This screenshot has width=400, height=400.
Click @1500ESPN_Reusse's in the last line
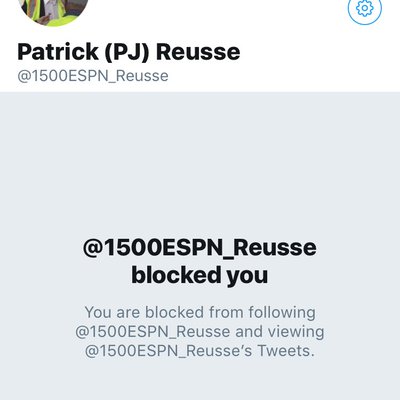click(x=168, y=351)
